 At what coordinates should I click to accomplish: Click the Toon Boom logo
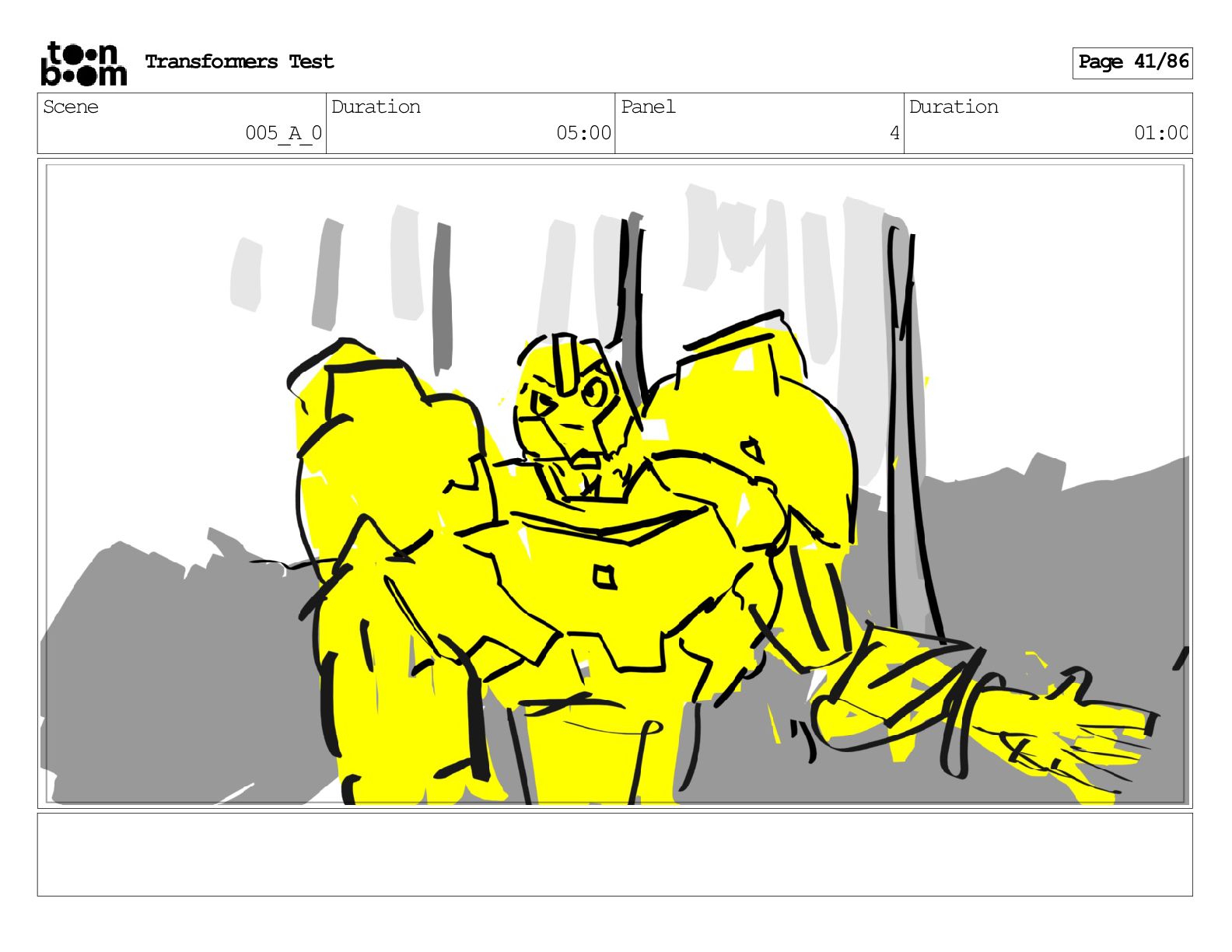pos(83,63)
